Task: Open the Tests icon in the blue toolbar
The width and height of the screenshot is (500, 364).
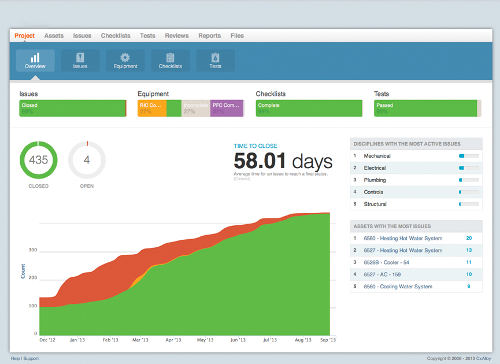Action: pos(215,61)
